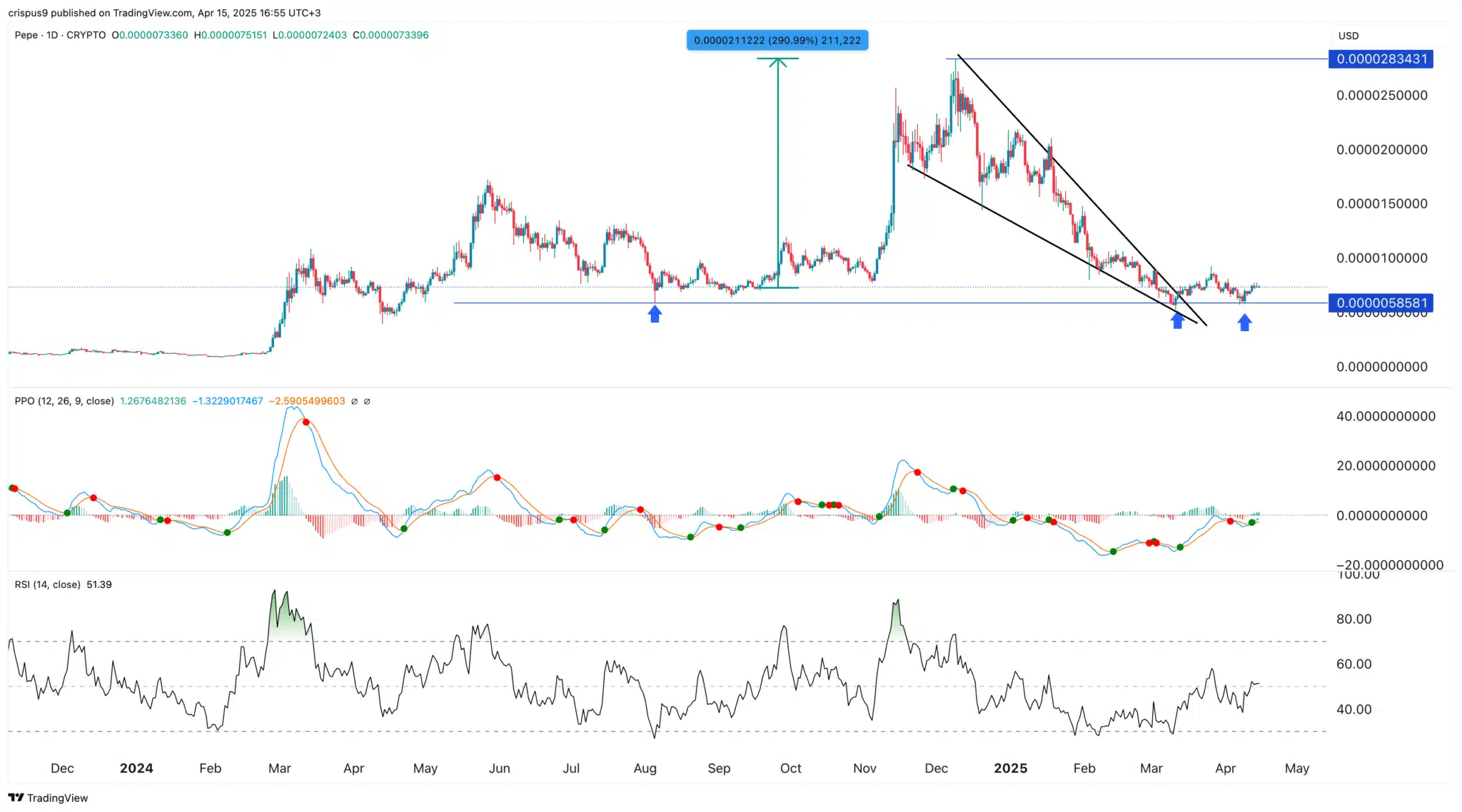
Task: Click the 0.0000283431 price level label
Action: coord(1381,59)
